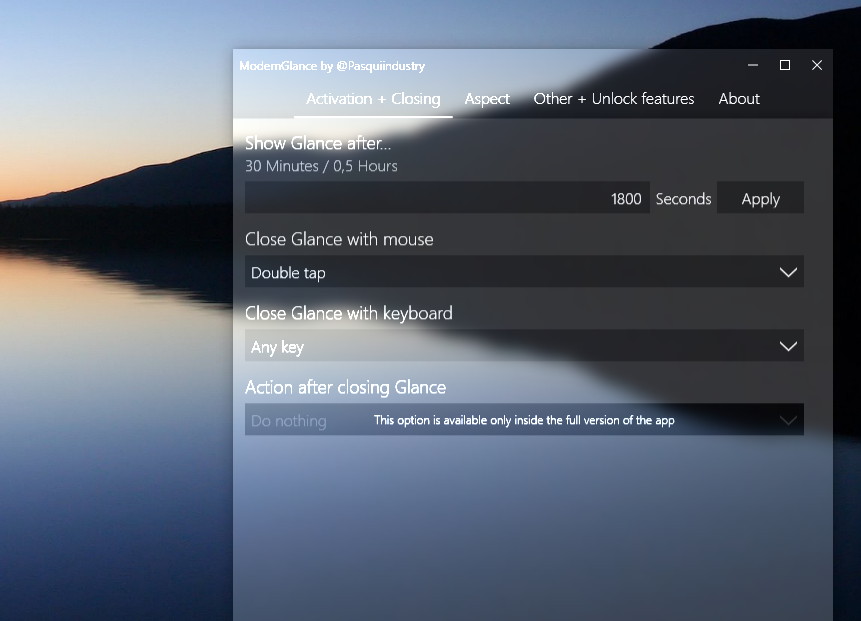
Task: Open the Double tap mouse dropdown
Action: [524, 272]
